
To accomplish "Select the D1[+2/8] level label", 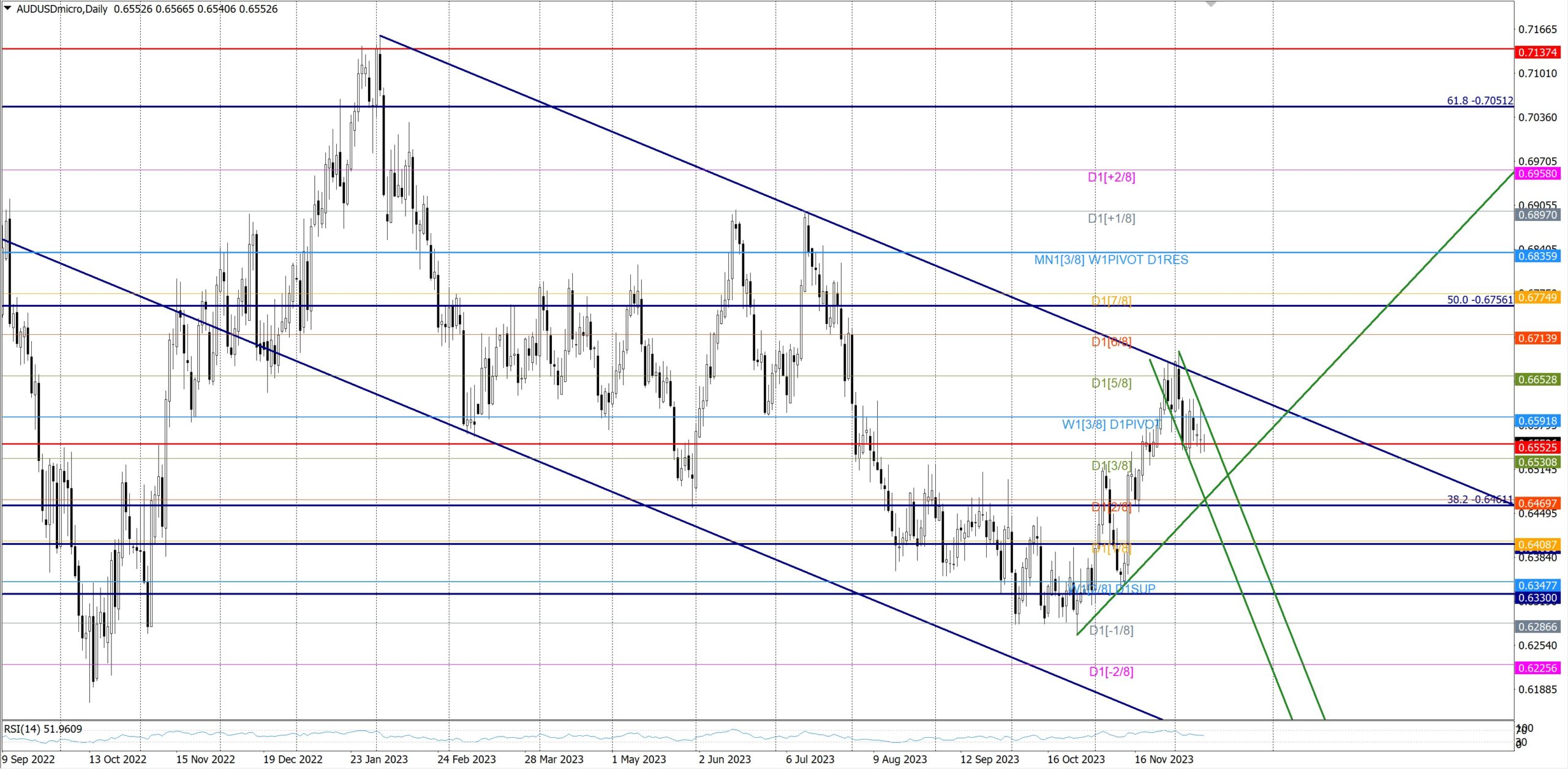I will [1111, 178].
